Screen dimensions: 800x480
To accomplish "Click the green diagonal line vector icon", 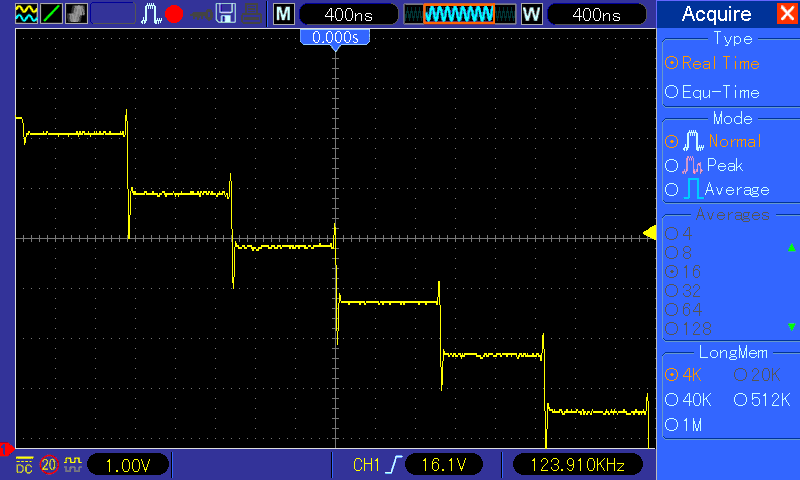I will [x=51, y=14].
